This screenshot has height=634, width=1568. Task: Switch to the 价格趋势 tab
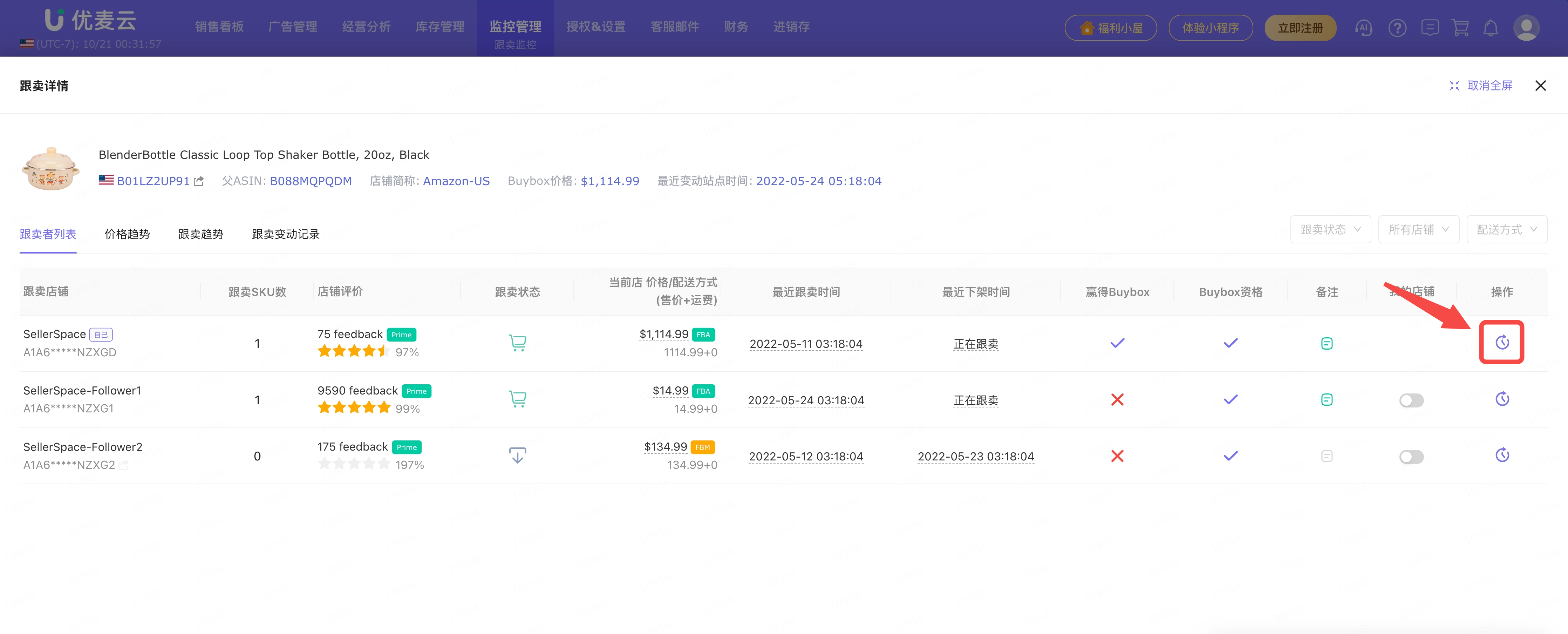(x=127, y=234)
